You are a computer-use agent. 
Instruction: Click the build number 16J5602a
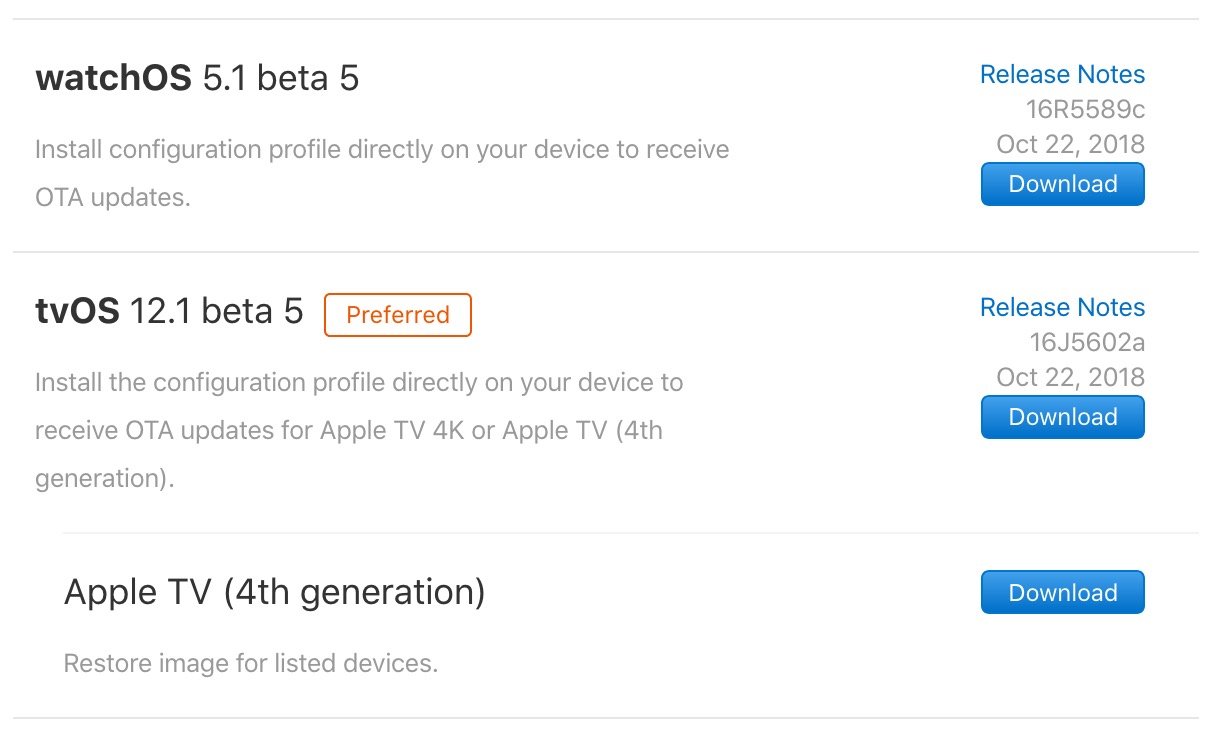1087,343
